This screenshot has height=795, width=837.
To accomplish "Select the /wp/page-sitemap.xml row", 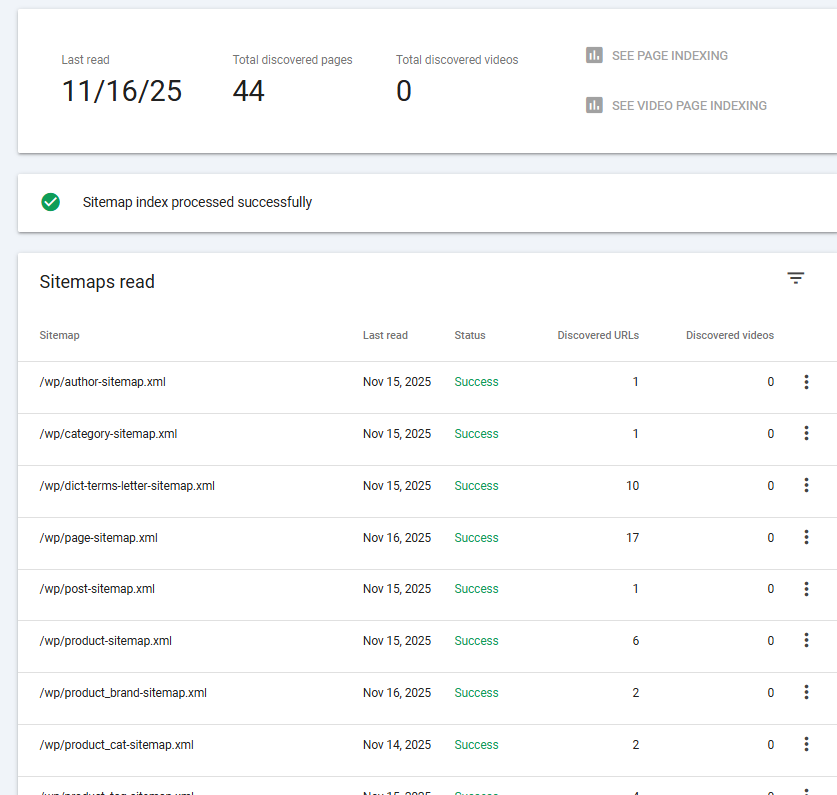I will point(98,538).
